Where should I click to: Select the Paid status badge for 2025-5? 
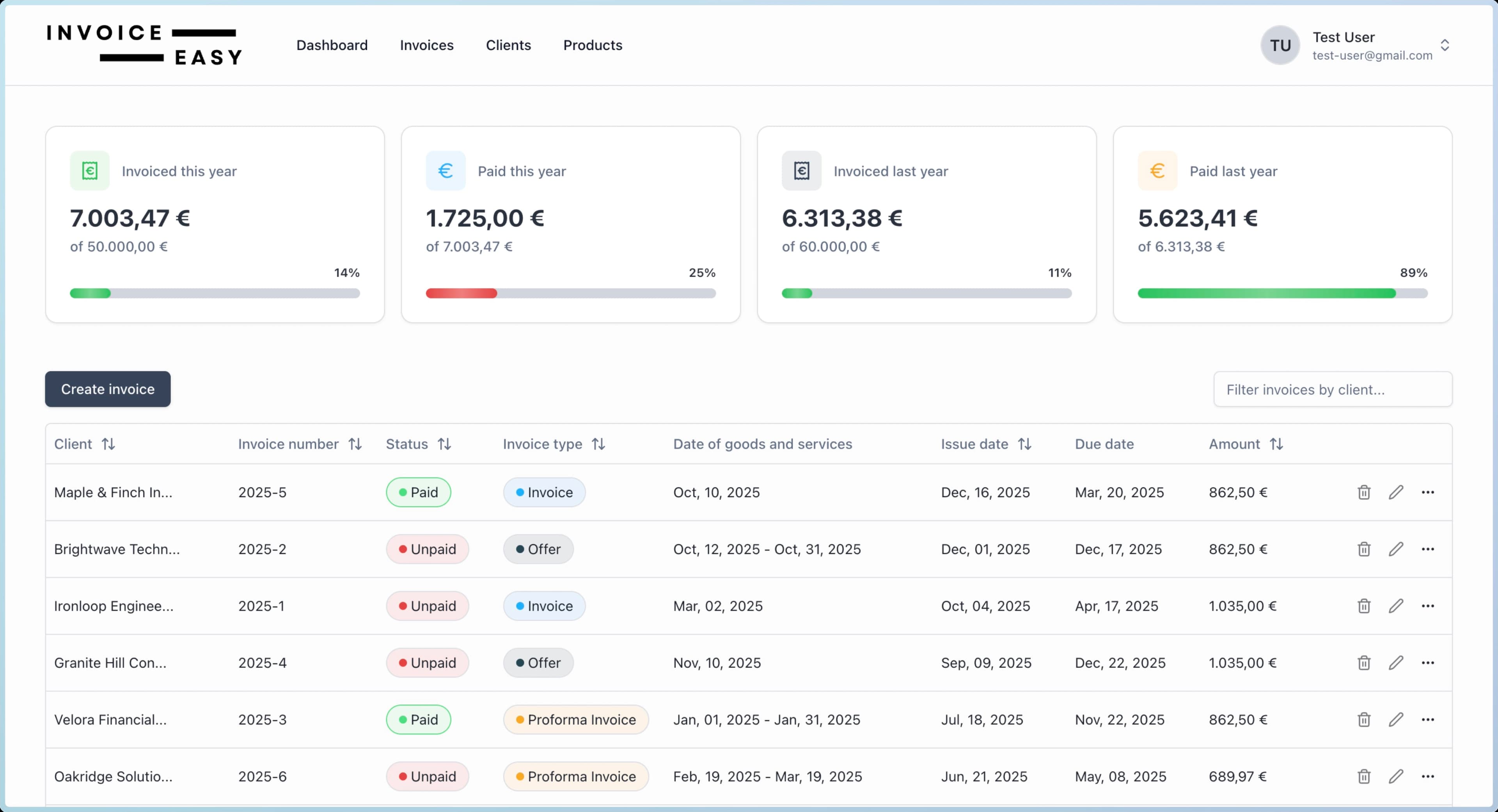(418, 492)
